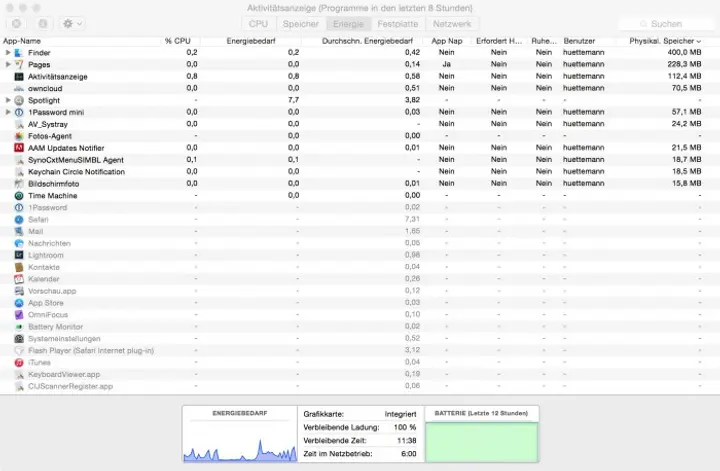The width and height of the screenshot is (720, 471).
Task: Open the Netzwerk tab
Action: pos(452,23)
